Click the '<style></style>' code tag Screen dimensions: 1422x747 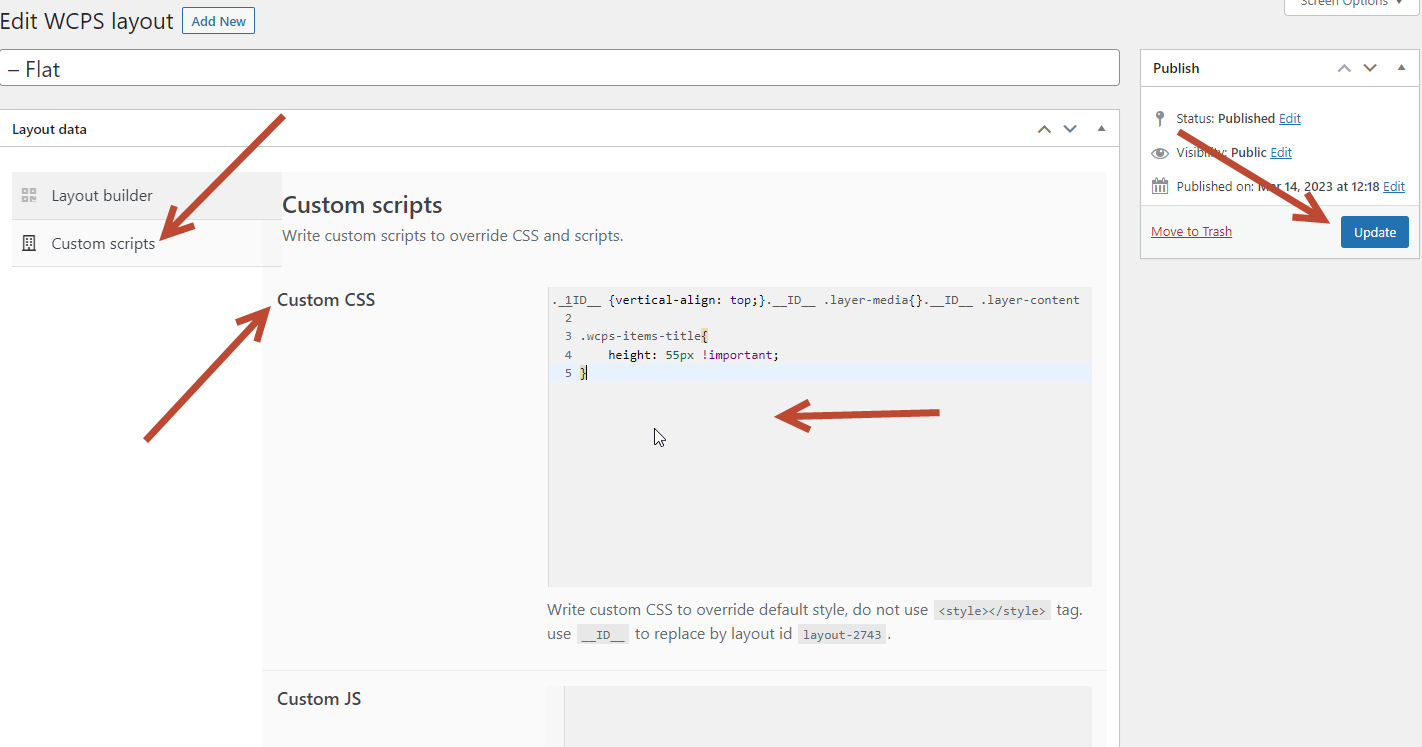[x=992, y=610]
